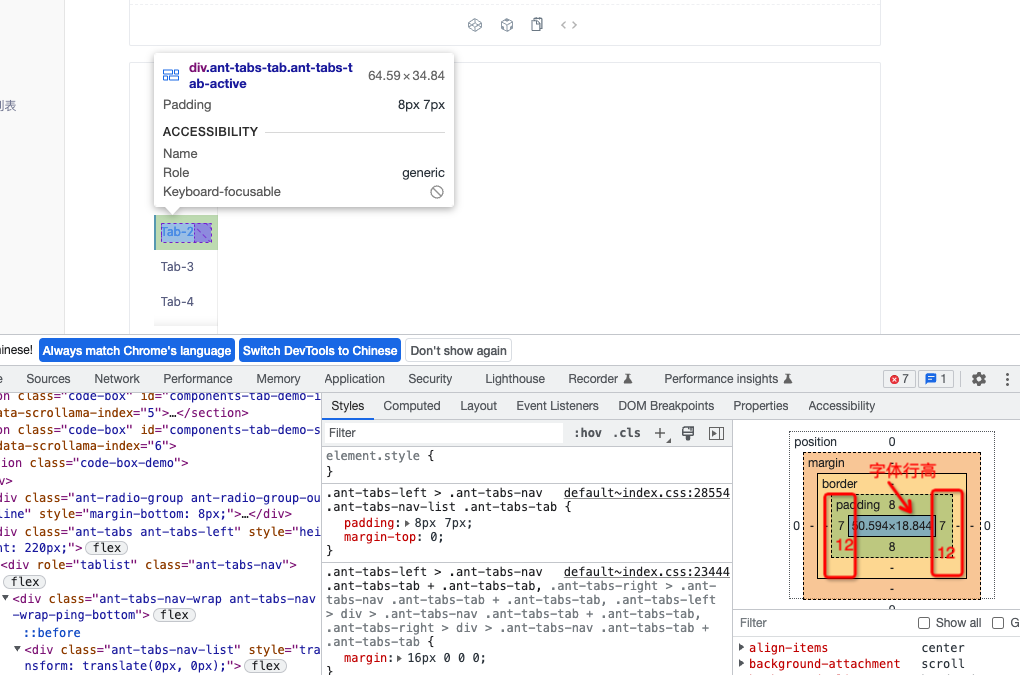Select the Layout sidebar tab
1020x675 pixels.
click(478, 406)
